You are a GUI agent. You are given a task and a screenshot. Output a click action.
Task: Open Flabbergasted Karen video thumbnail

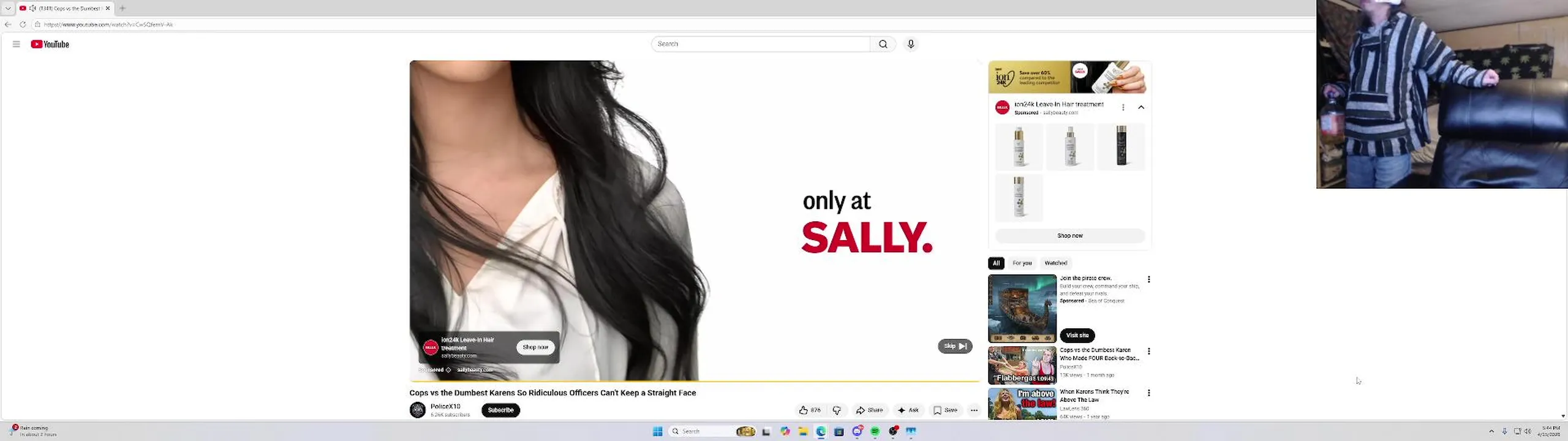[1022, 365]
